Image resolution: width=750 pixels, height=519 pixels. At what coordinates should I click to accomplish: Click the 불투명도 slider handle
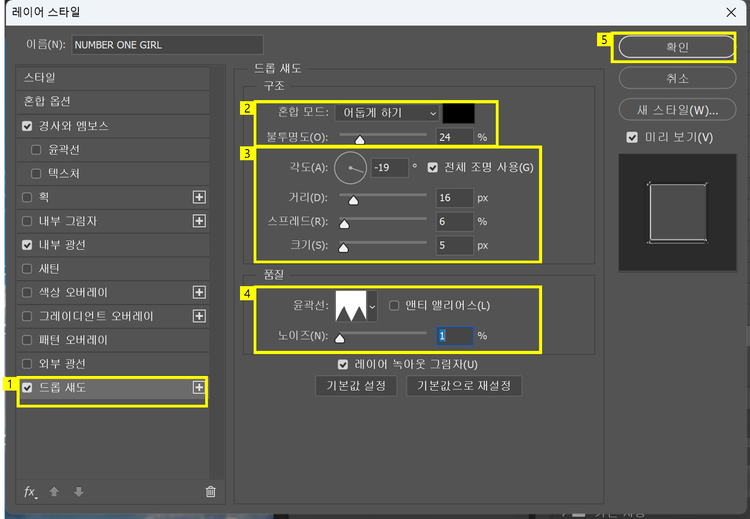360,140
